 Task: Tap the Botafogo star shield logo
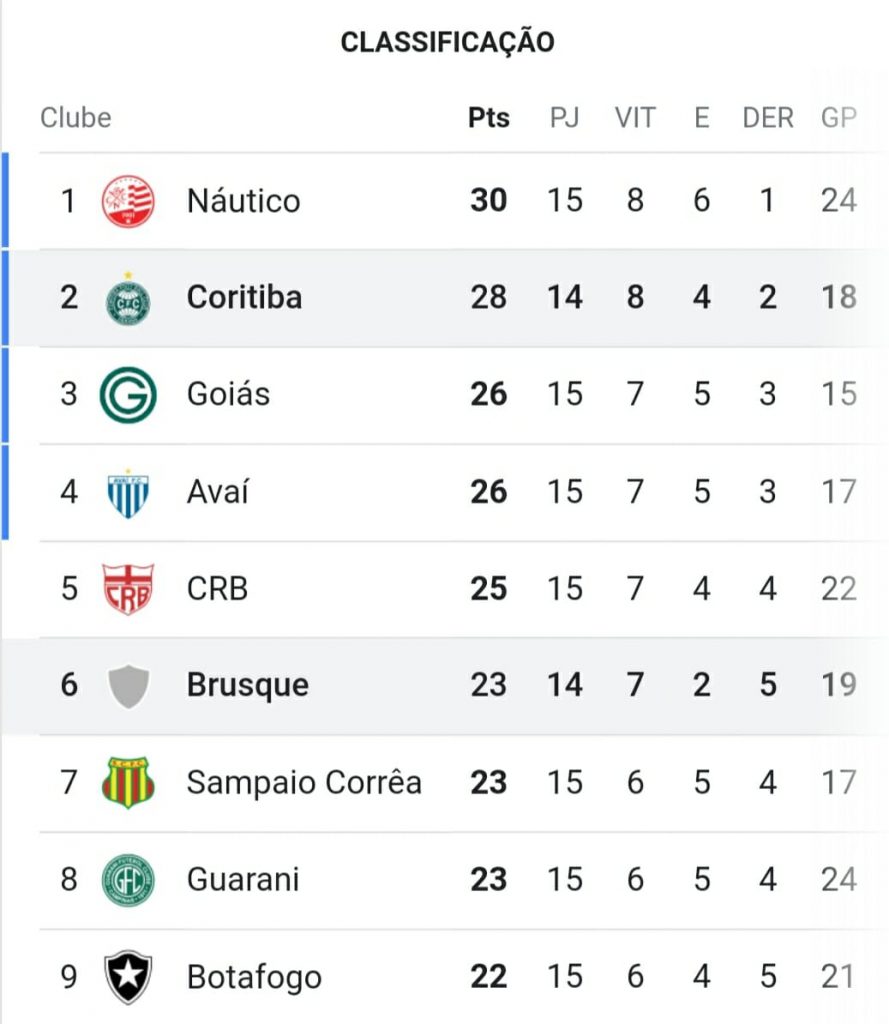point(128,977)
